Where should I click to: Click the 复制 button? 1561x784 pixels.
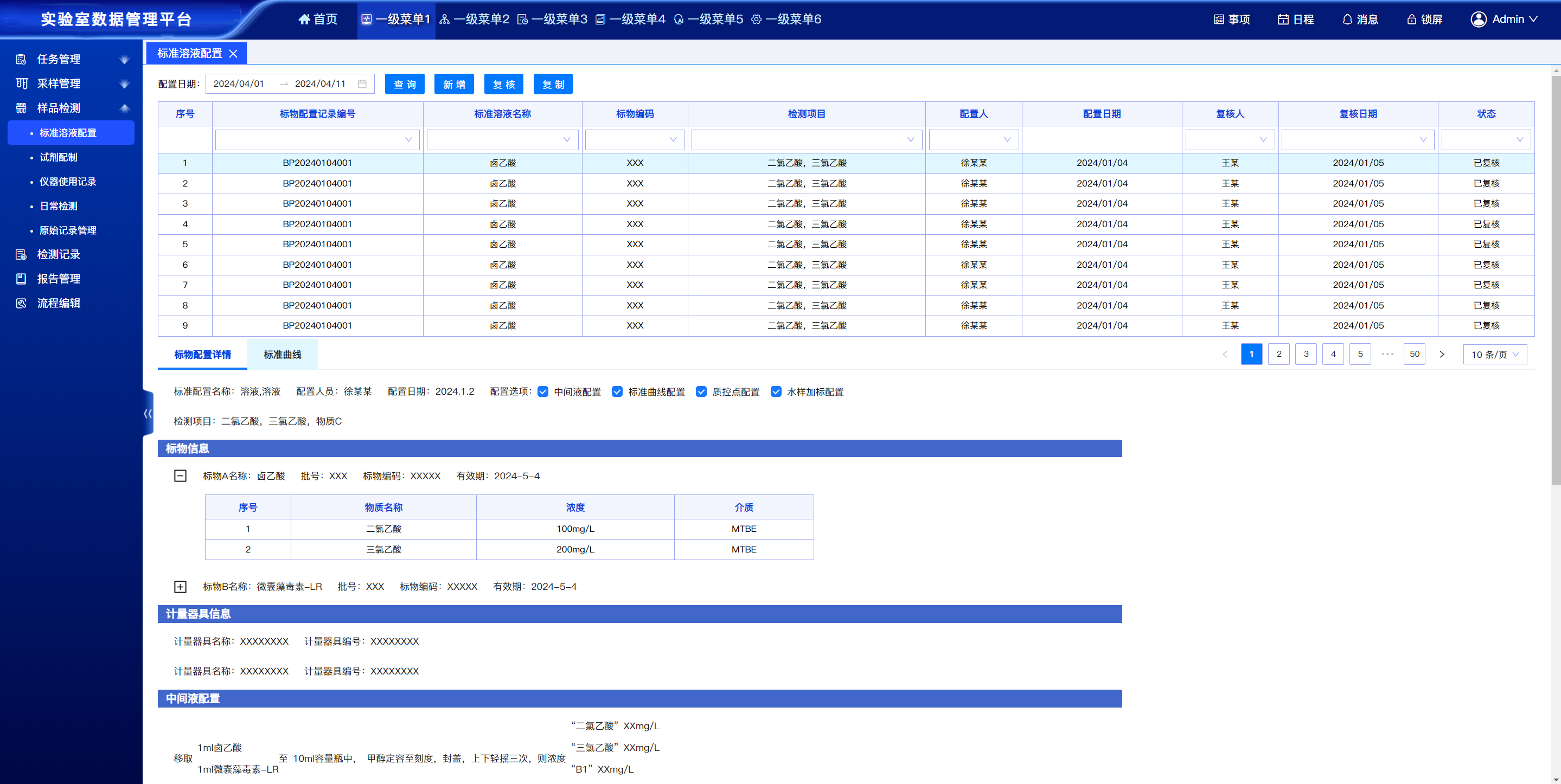point(553,84)
